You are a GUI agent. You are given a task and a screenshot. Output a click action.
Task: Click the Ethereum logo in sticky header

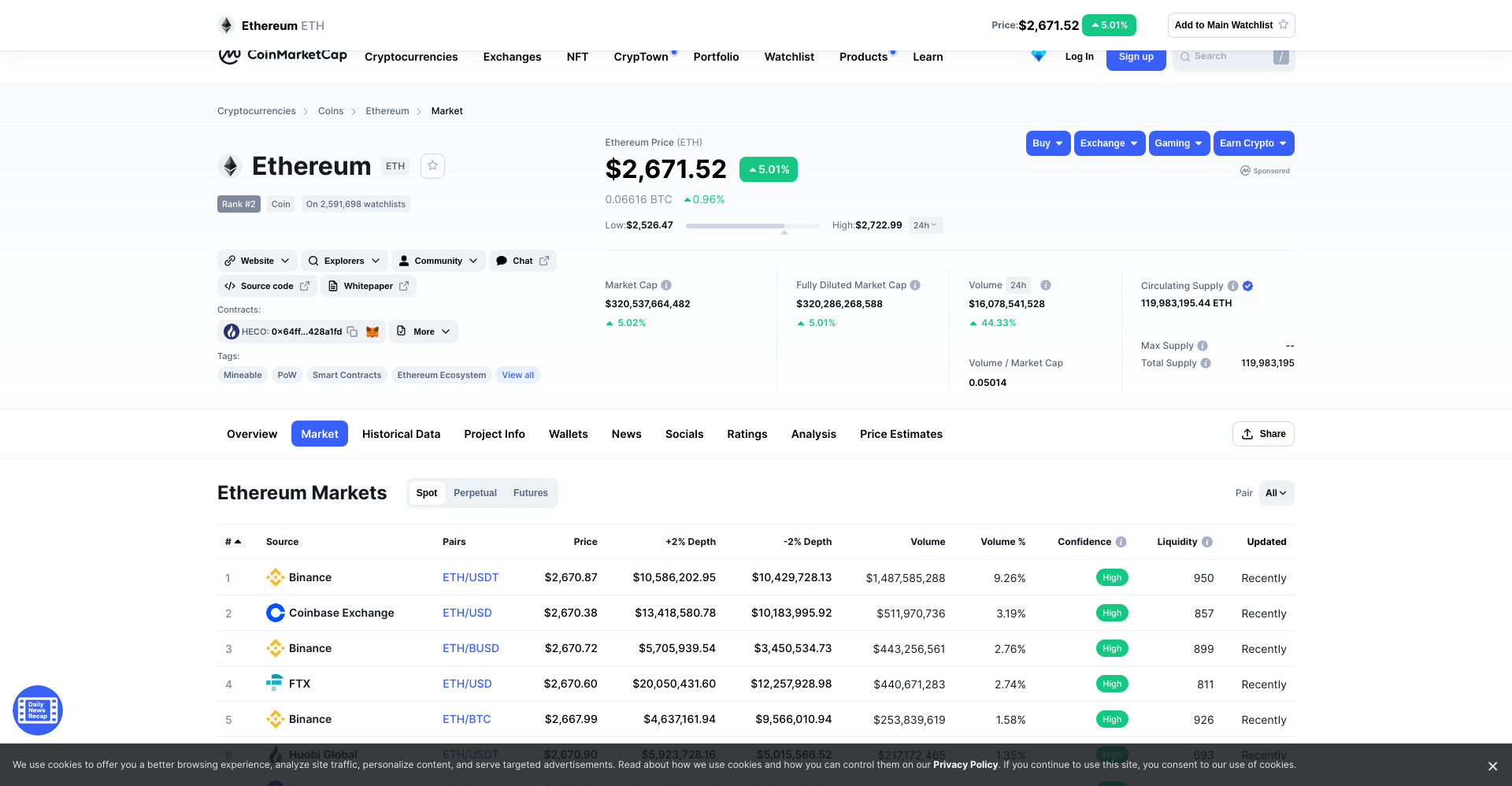pos(226,25)
